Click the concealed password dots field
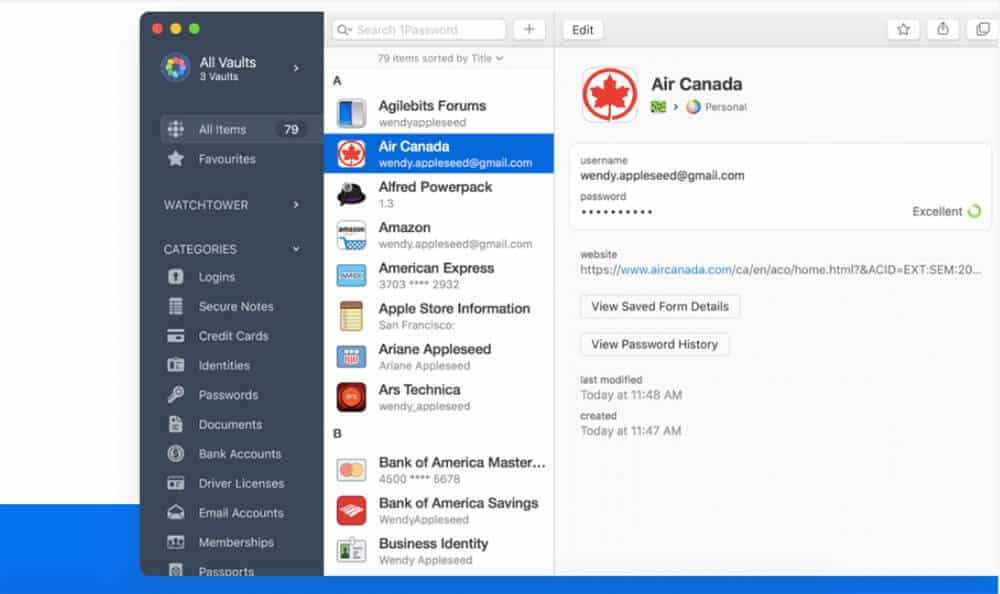 (616, 212)
